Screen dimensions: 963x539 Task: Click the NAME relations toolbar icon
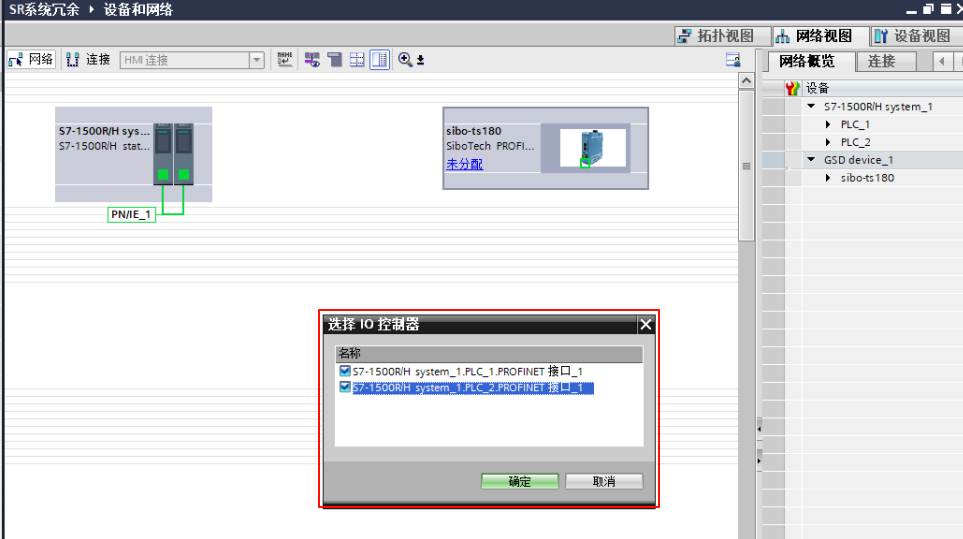[284, 60]
